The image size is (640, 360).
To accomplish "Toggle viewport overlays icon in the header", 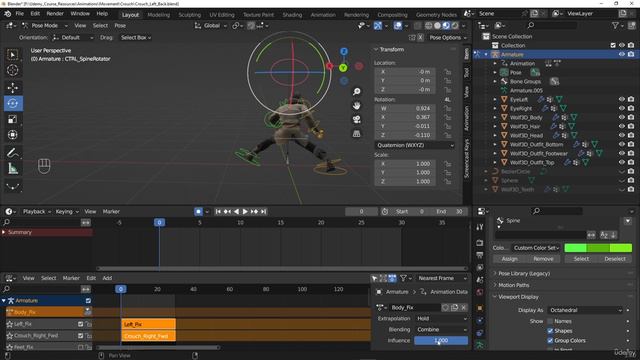I will [x=398, y=26].
